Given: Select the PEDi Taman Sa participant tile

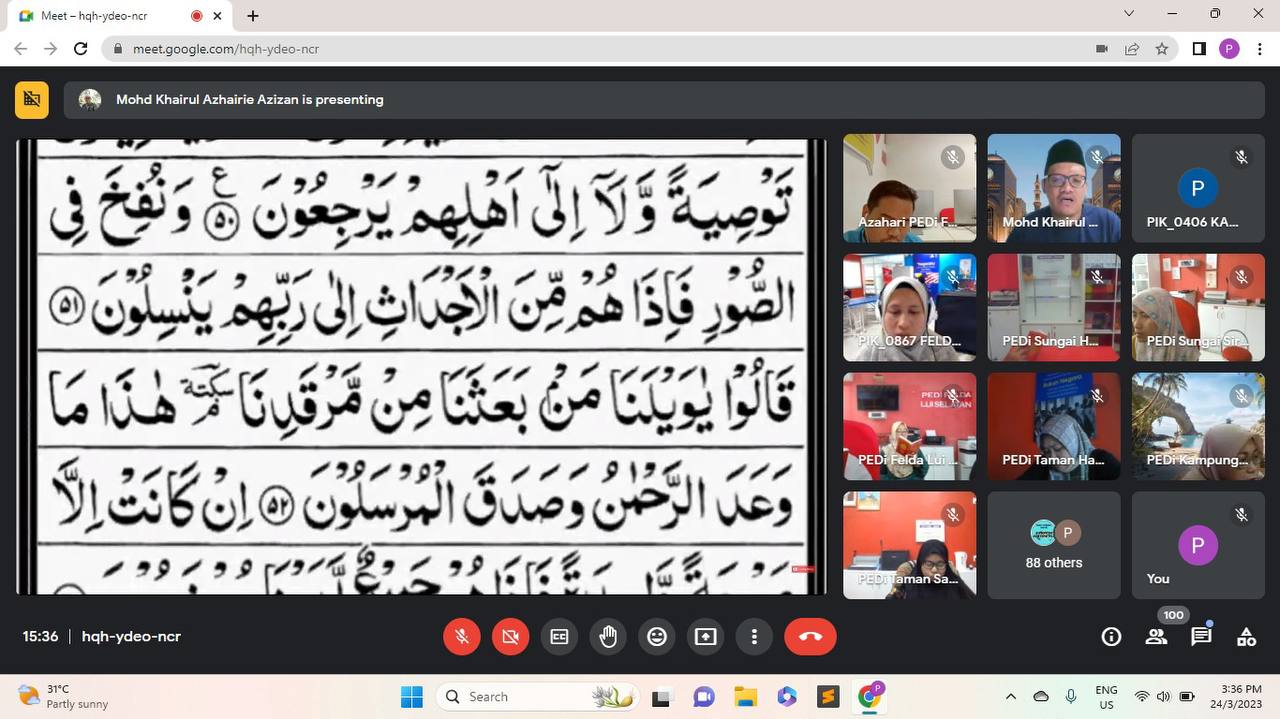Looking at the screenshot, I should [x=910, y=545].
